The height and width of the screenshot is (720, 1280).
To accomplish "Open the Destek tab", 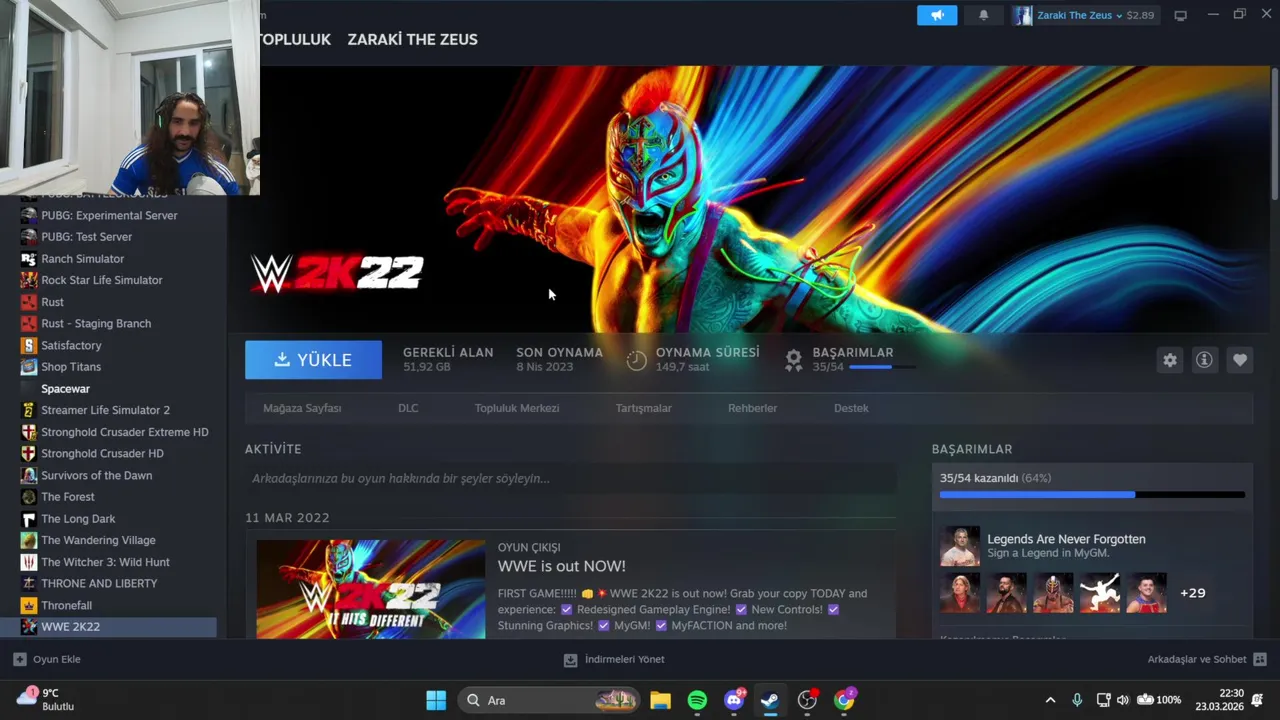I will click(851, 408).
